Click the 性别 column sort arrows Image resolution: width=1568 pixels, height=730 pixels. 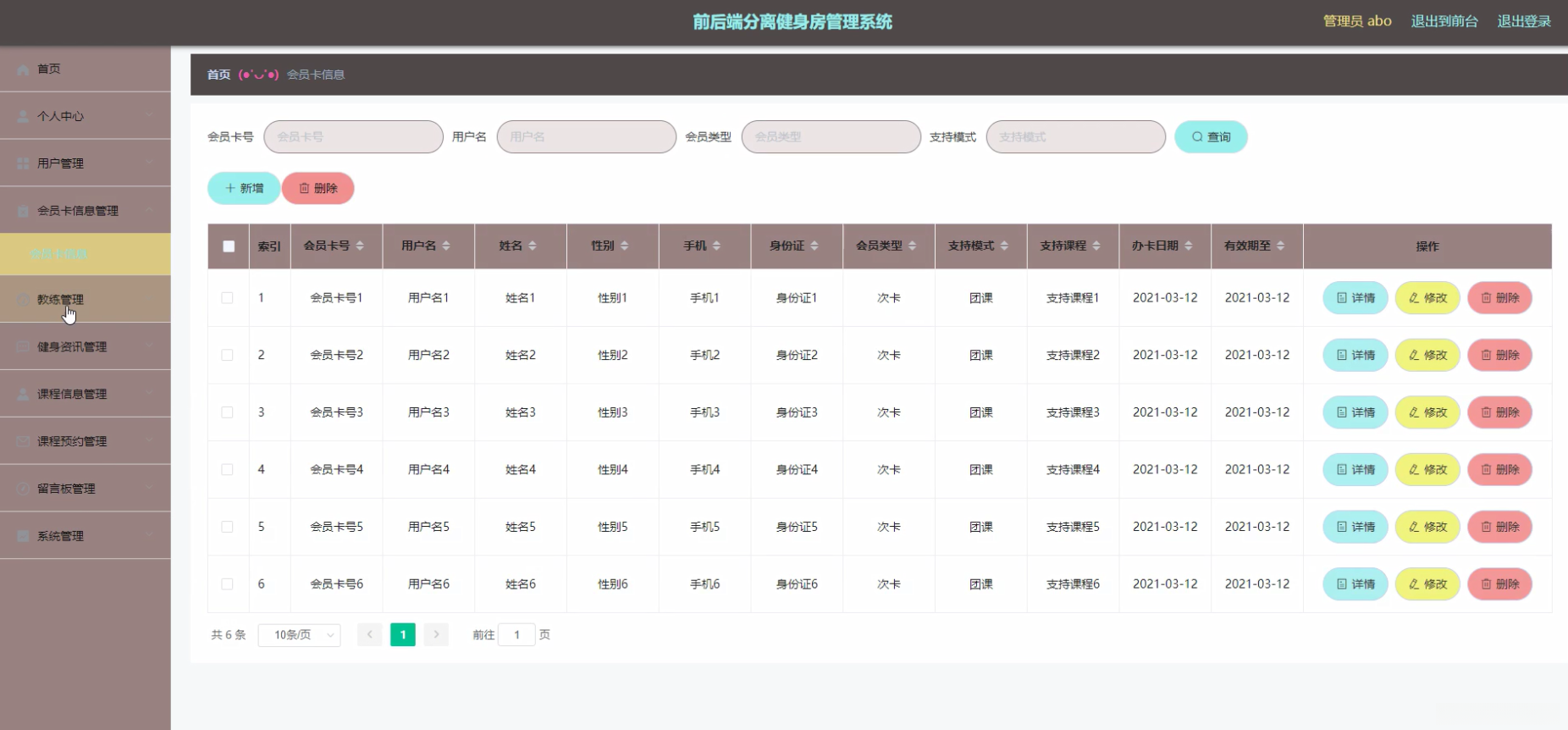tap(625, 246)
